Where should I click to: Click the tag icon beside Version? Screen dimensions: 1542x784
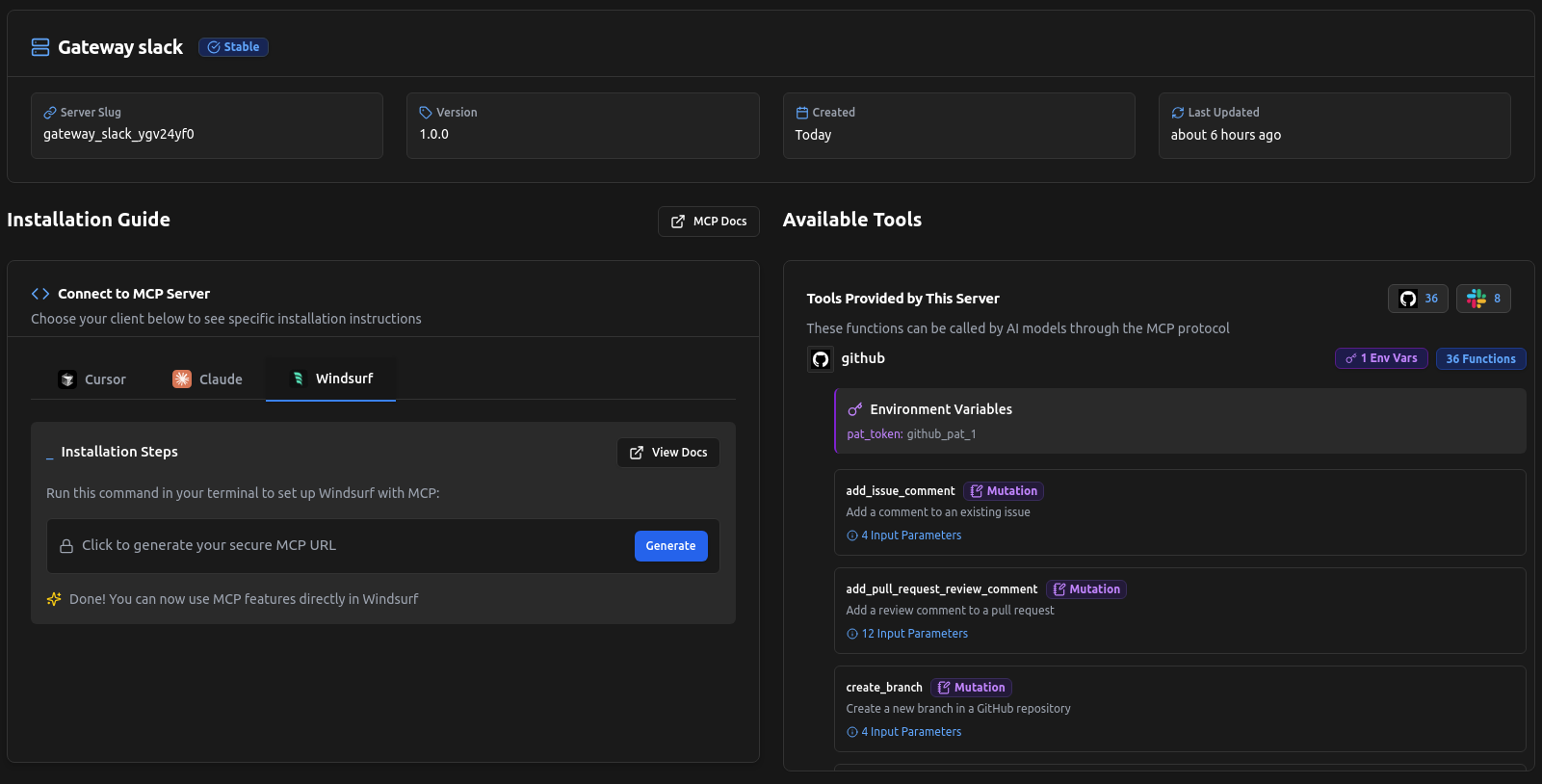[426, 113]
